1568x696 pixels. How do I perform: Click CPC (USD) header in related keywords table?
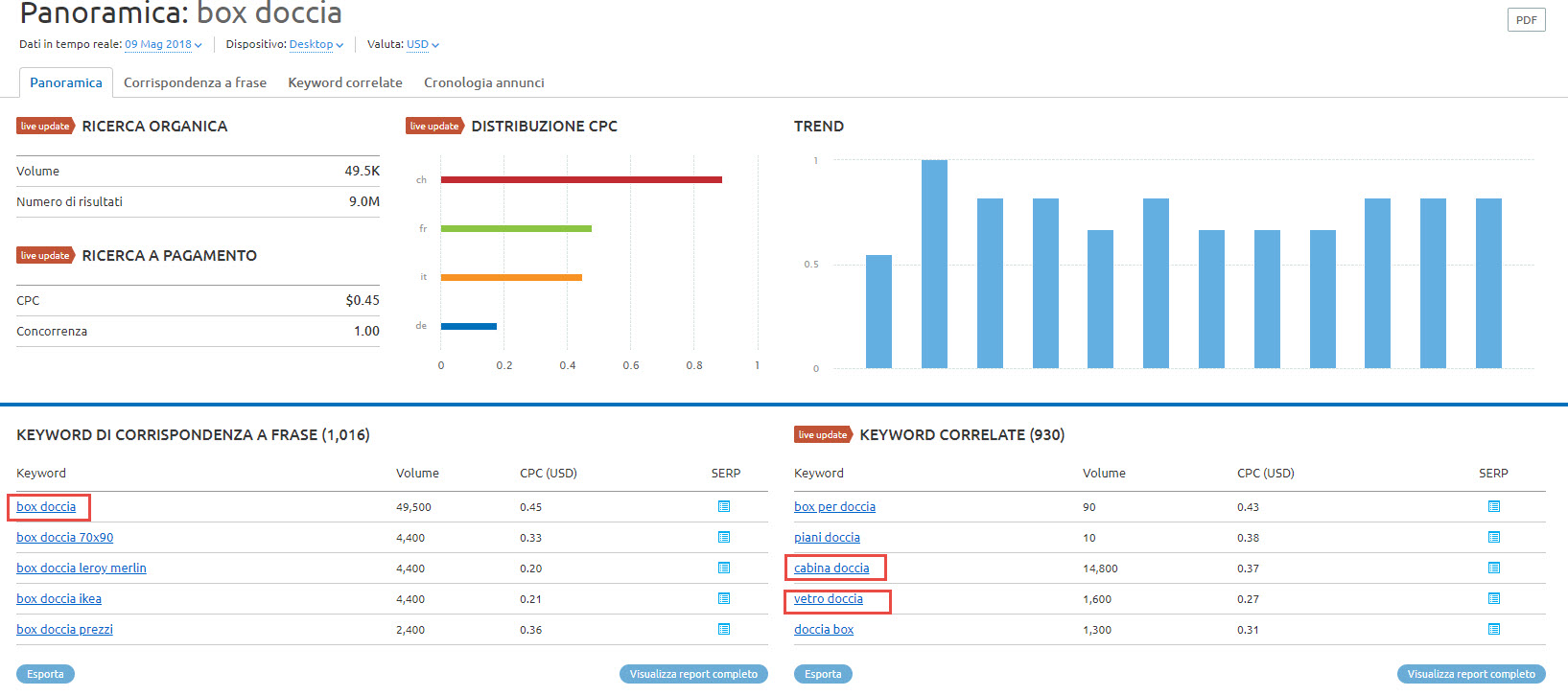coord(1266,473)
